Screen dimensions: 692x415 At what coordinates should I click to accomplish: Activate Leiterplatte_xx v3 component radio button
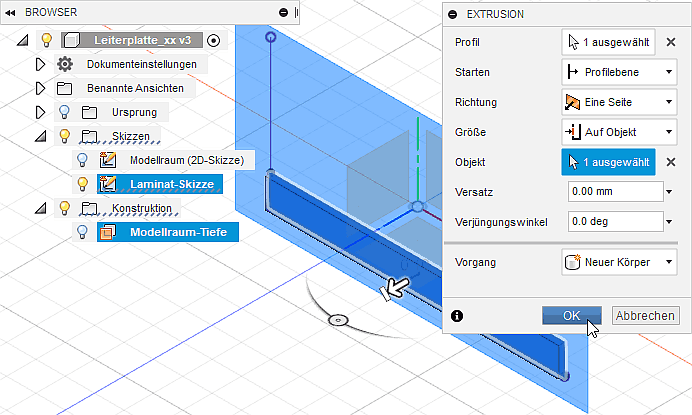[x=214, y=40]
